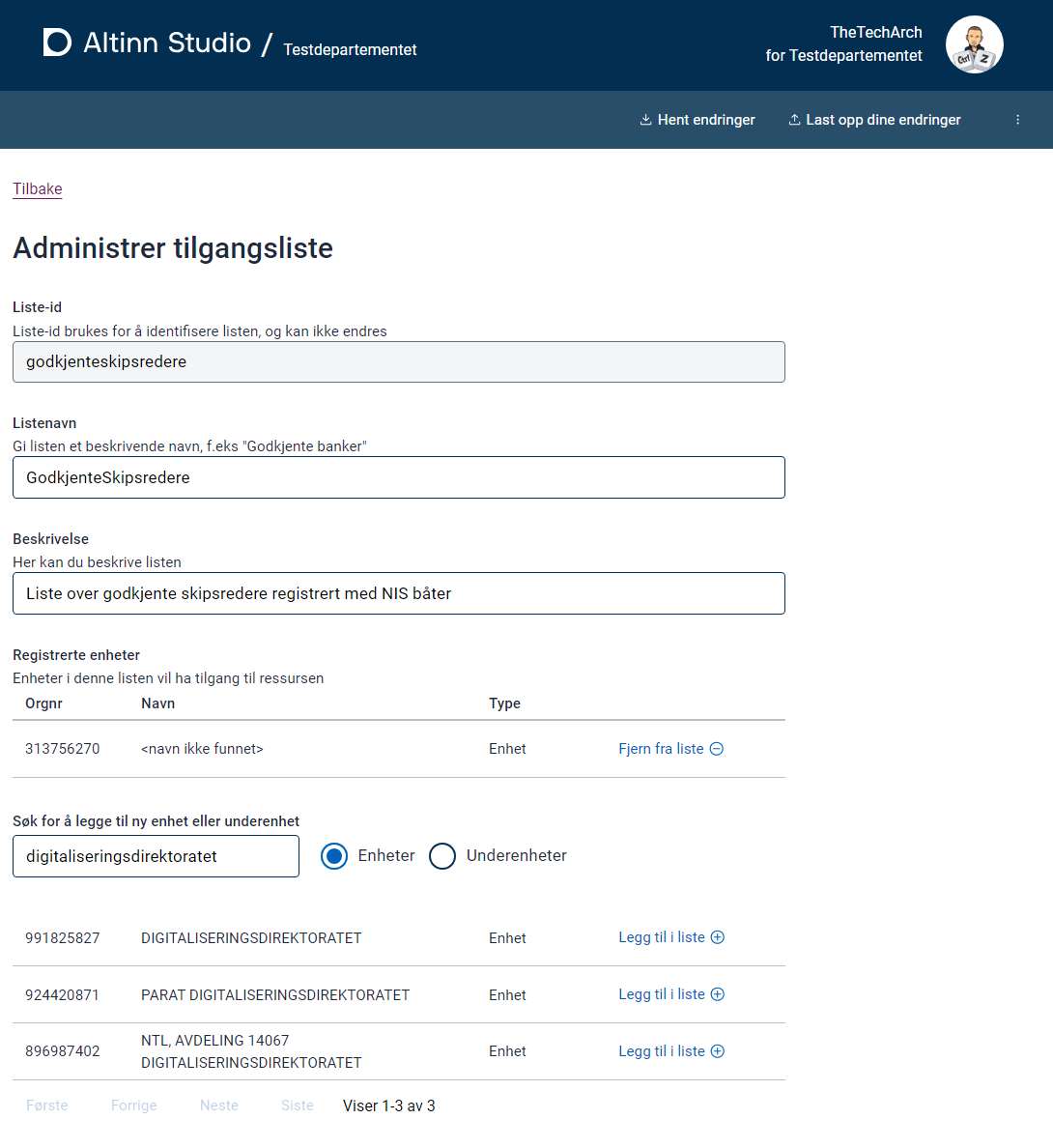1053x1148 pixels.
Task: Enable the Enheter search filter option
Action: 333,856
